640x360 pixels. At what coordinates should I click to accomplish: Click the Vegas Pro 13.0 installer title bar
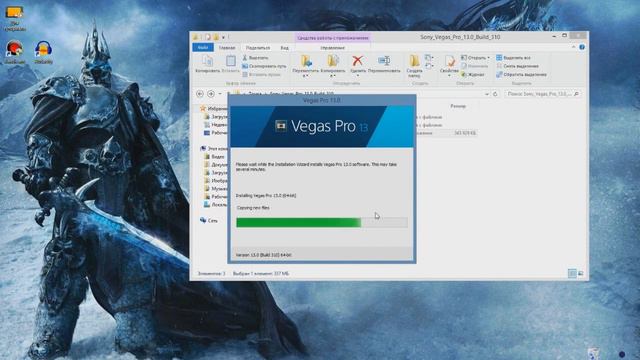click(322, 100)
